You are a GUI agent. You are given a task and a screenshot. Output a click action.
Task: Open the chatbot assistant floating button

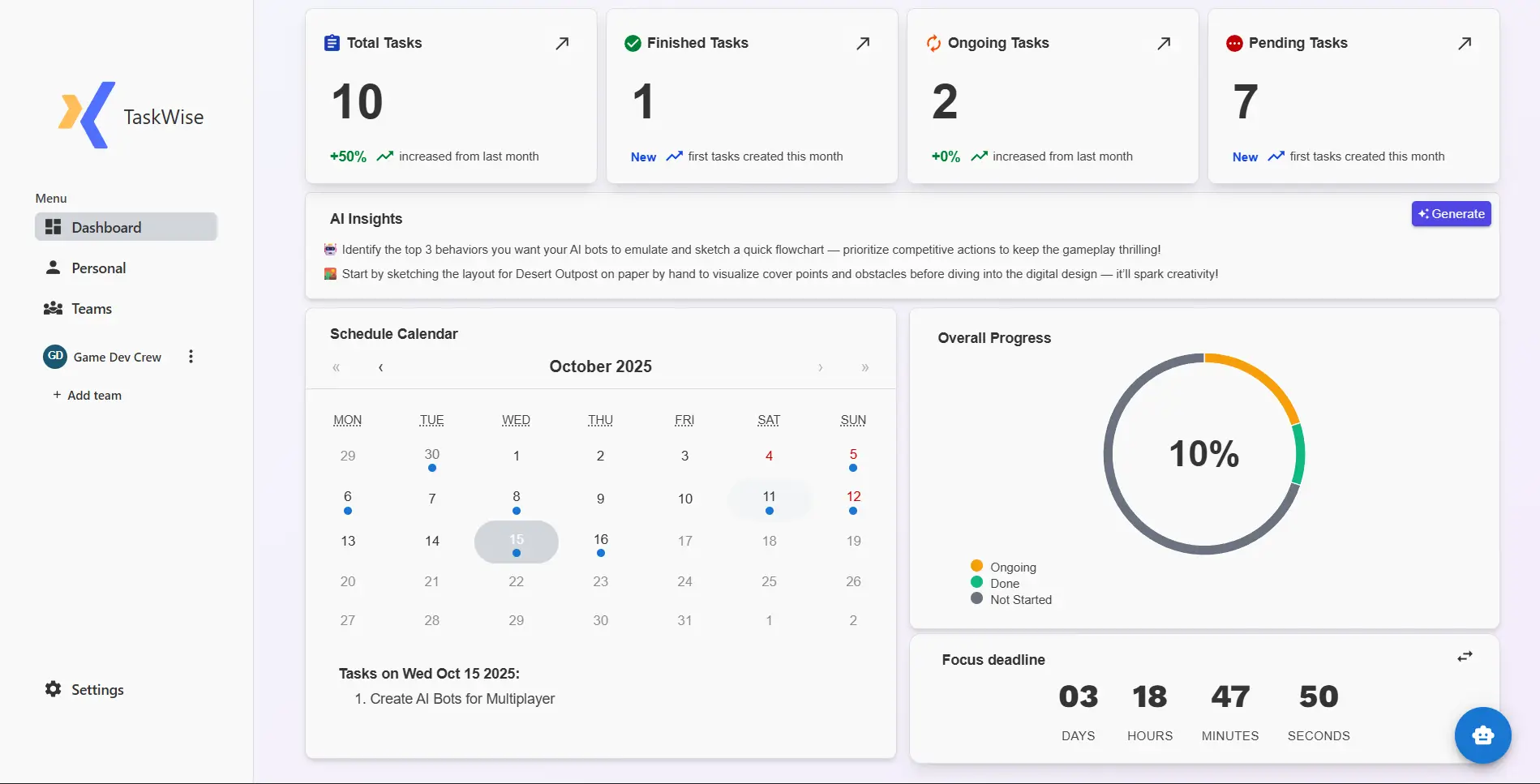coord(1482,735)
